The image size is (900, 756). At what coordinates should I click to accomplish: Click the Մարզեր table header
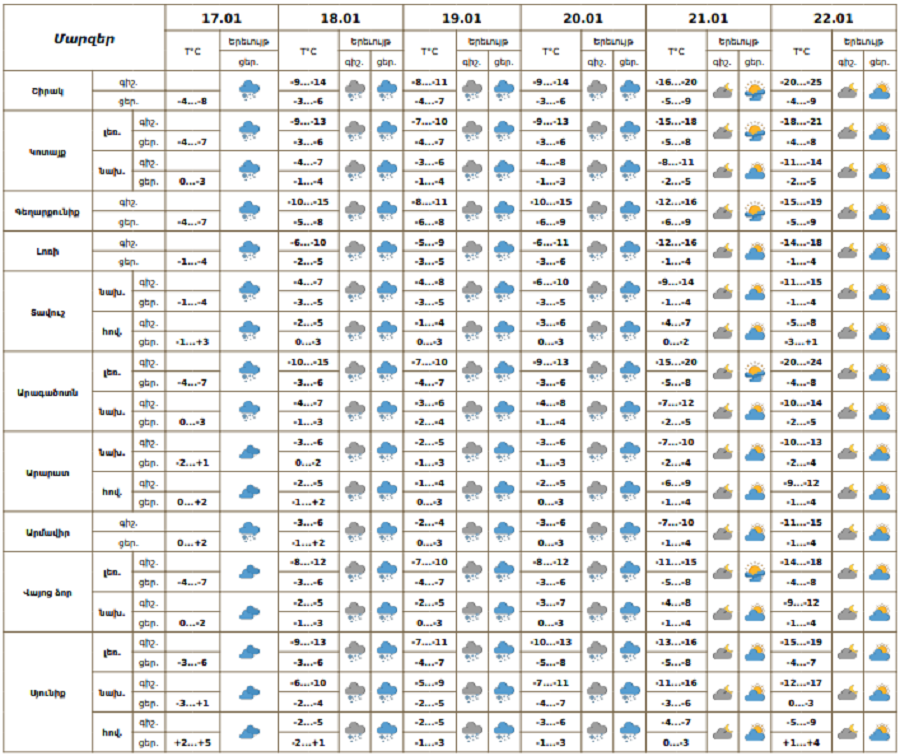click(84, 38)
